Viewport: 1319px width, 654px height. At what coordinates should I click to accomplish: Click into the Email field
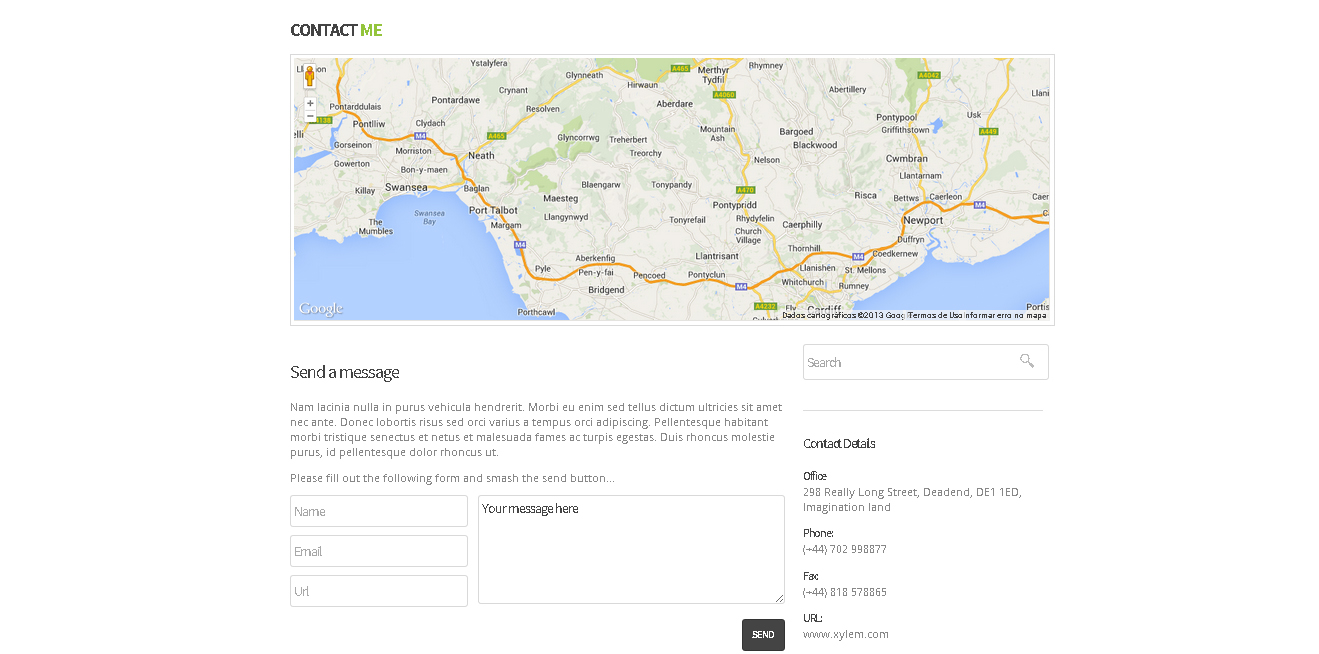[x=379, y=551]
